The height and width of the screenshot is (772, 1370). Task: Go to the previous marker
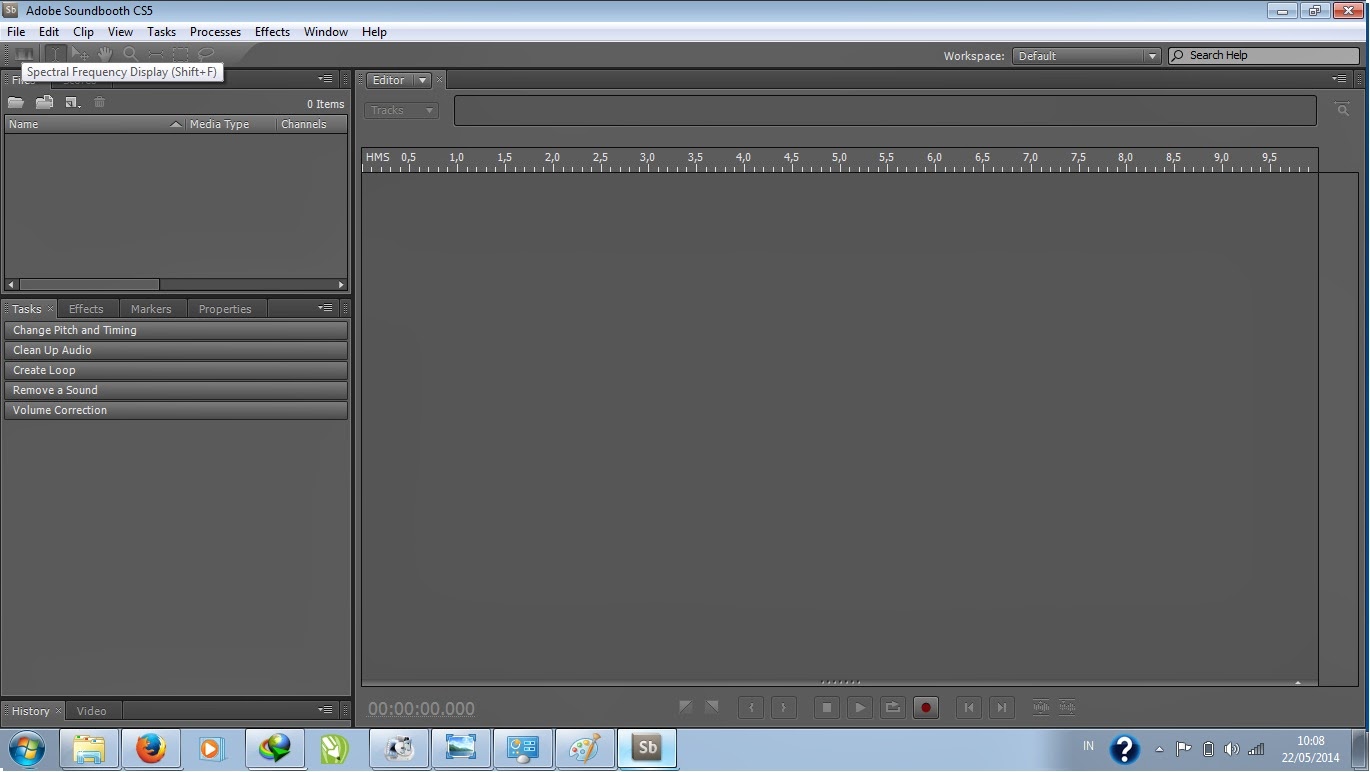[x=968, y=708]
